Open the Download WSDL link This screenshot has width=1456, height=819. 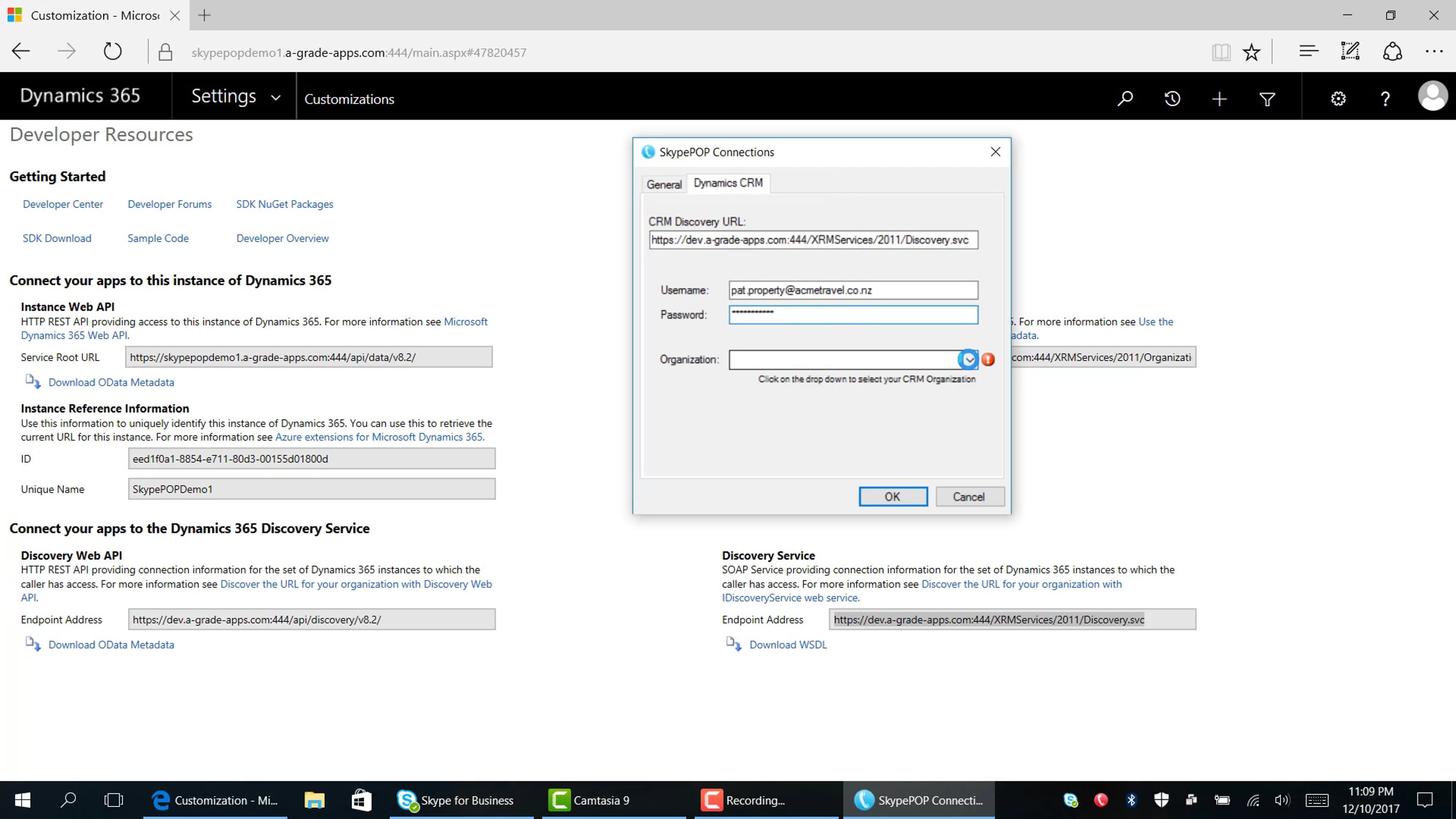point(787,644)
